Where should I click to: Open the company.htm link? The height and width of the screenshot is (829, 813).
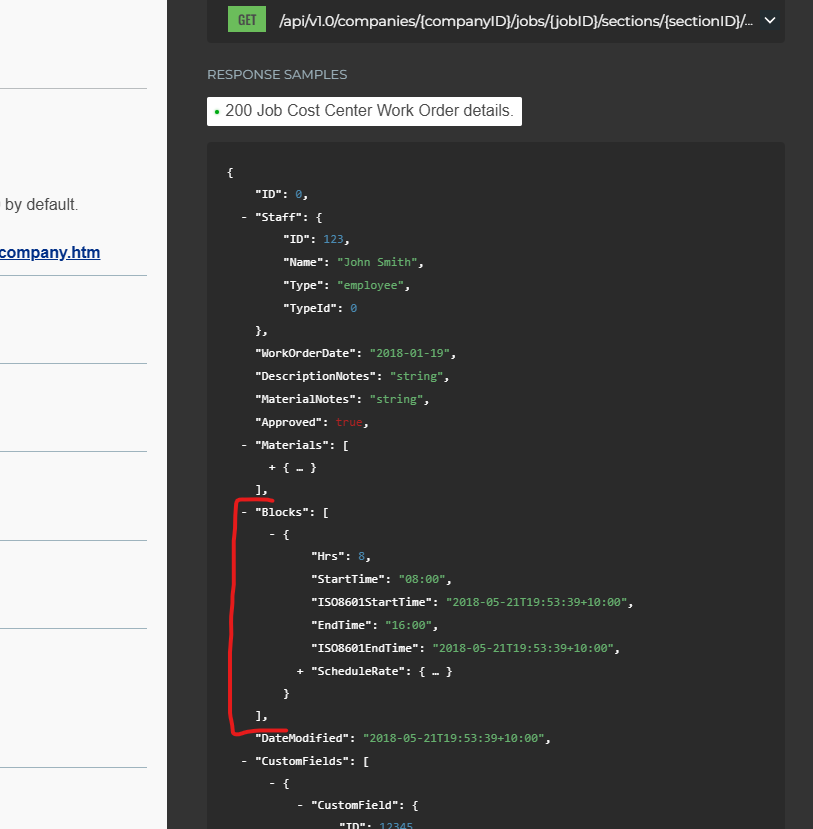coord(50,252)
